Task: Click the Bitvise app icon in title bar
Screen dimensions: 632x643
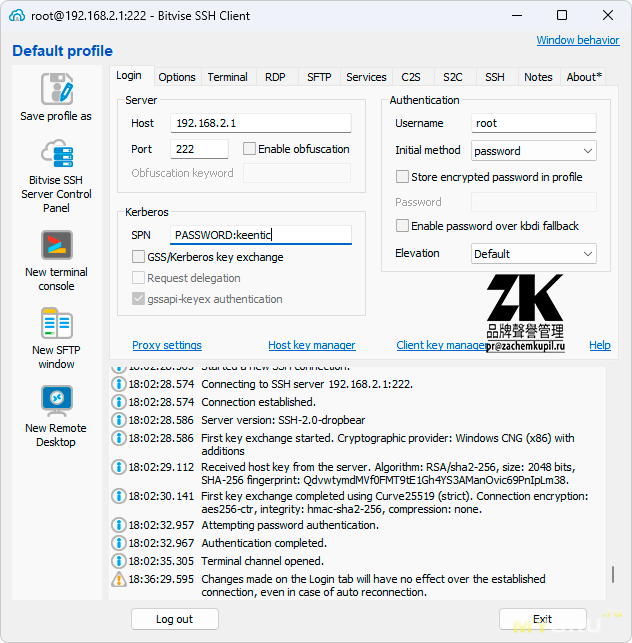Action: [x=17, y=16]
